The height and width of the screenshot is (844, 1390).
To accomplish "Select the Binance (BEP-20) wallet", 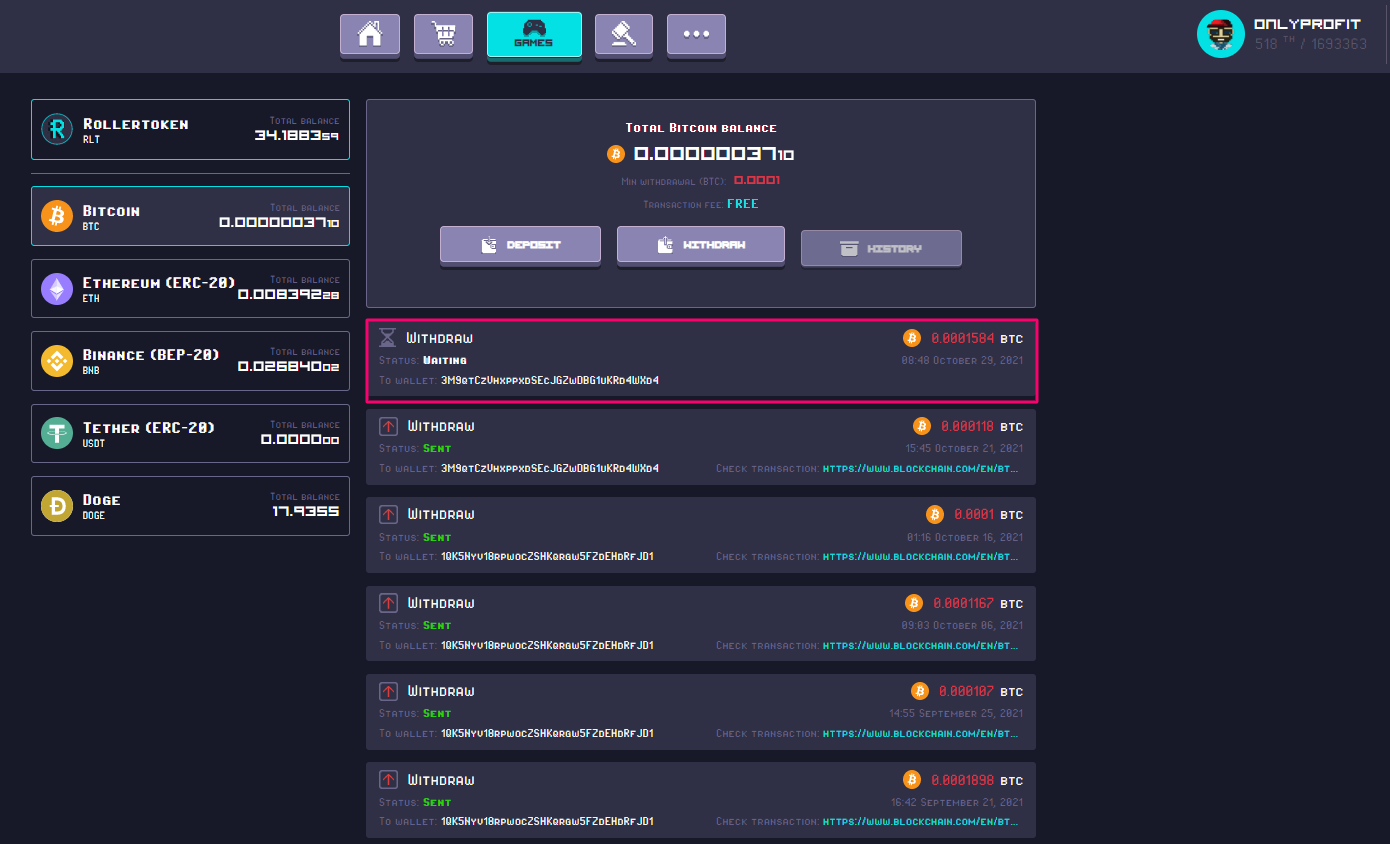I will [190, 361].
